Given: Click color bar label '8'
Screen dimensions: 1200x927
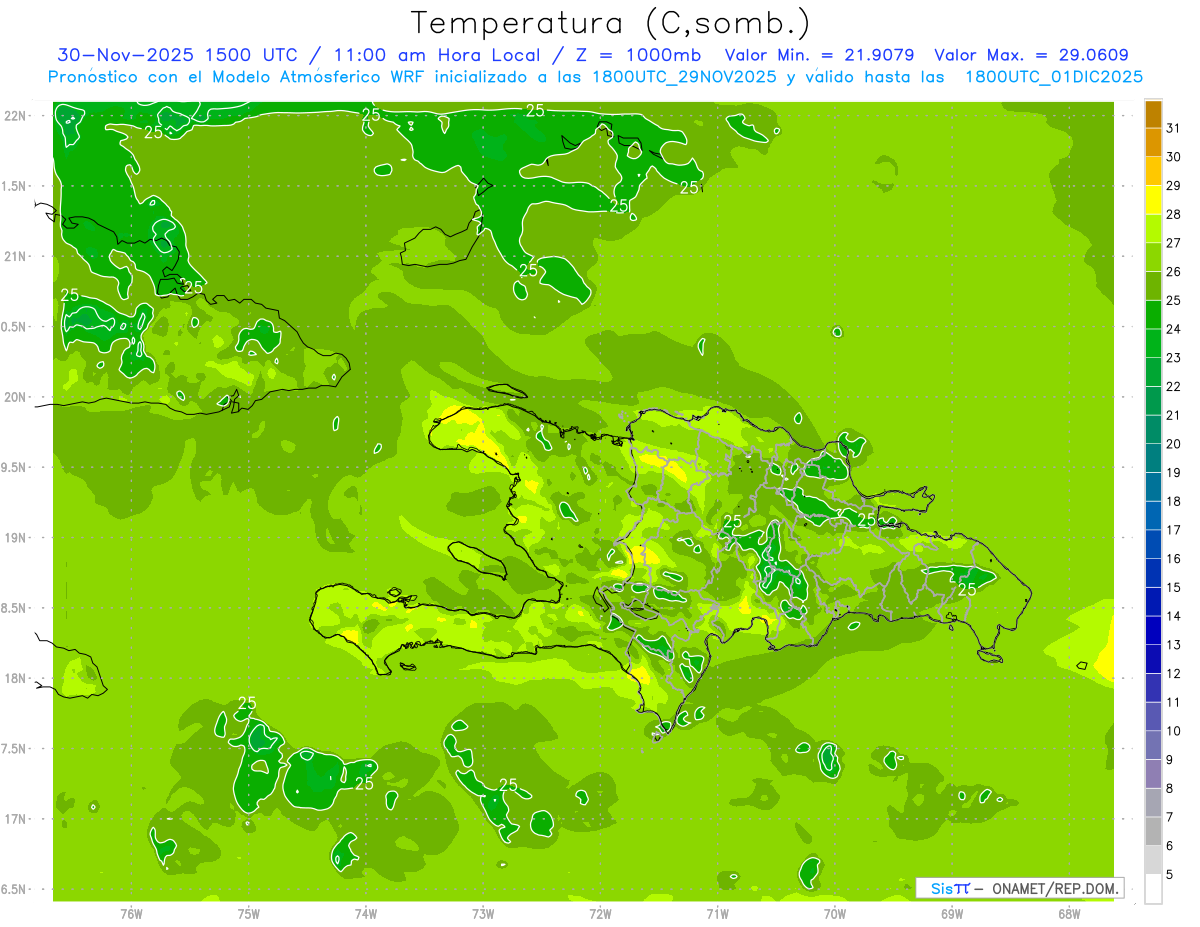Looking at the screenshot, I should pos(1170,788).
